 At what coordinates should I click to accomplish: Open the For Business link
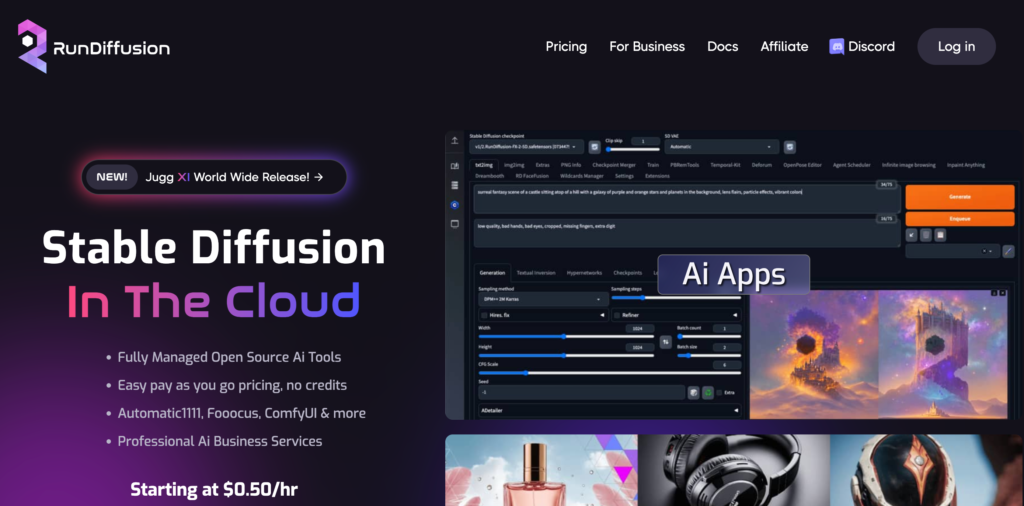[647, 46]
